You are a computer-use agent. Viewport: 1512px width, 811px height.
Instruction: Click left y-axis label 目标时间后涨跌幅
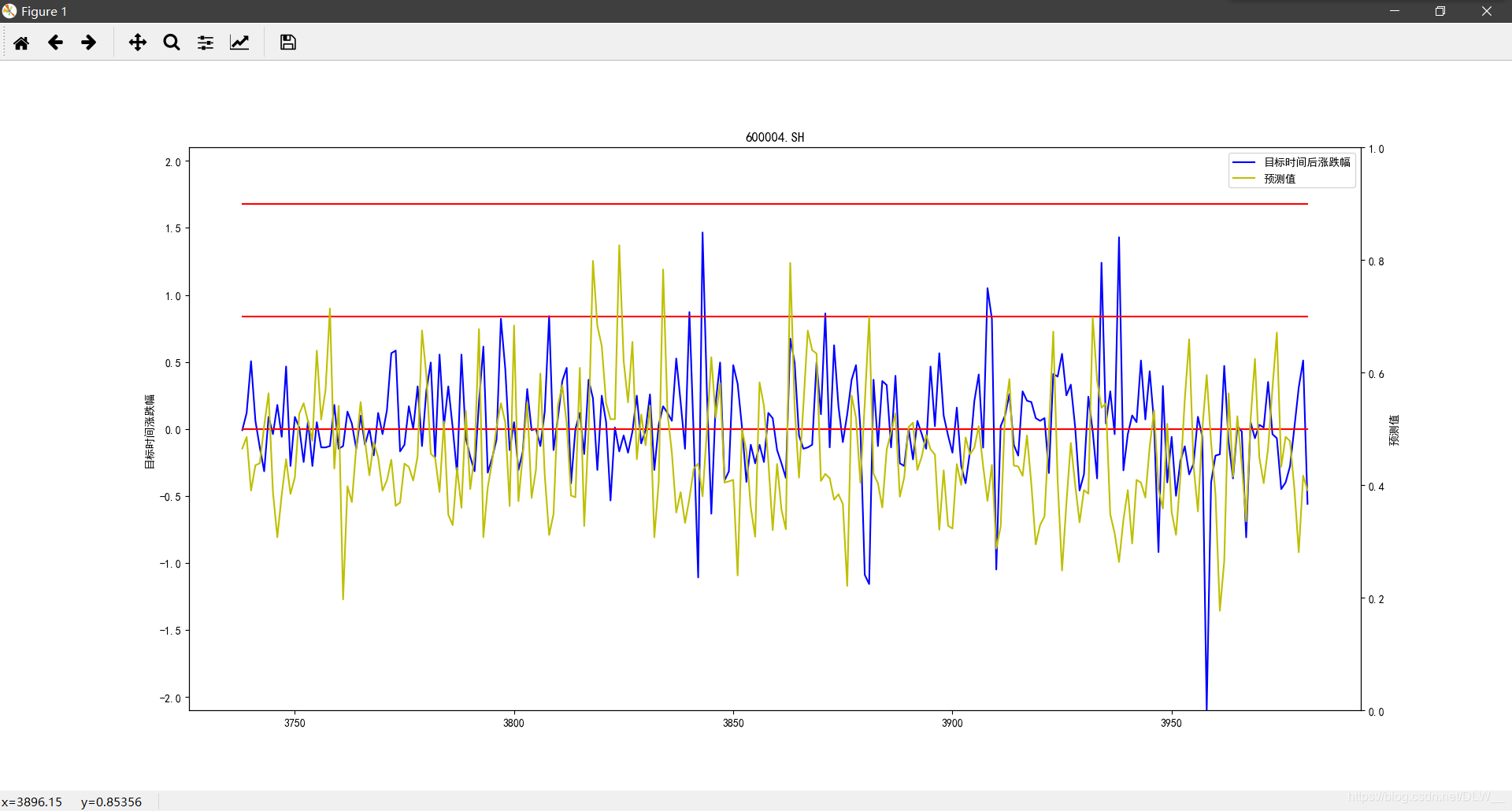(x=150, y=431)
